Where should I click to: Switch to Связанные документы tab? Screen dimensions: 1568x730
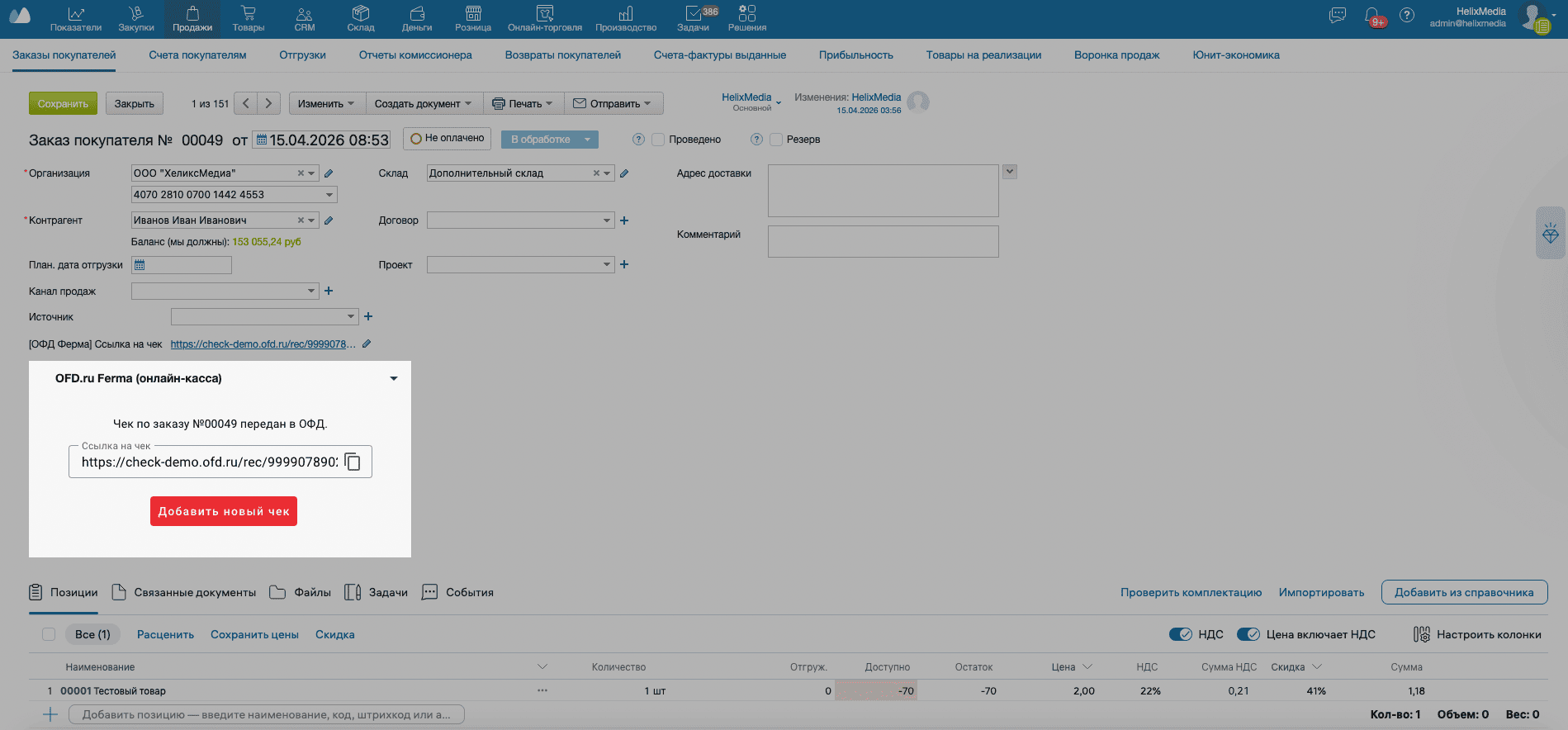(184, 592)
